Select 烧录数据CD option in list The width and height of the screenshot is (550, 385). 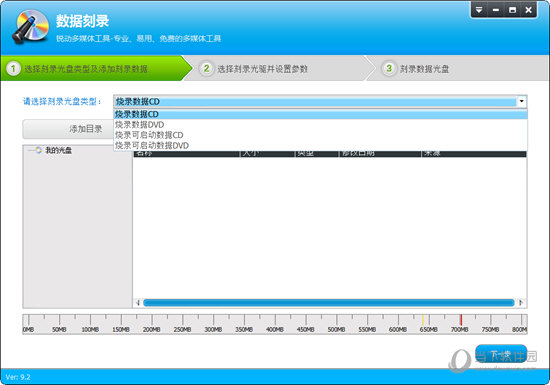coord(320,114)
